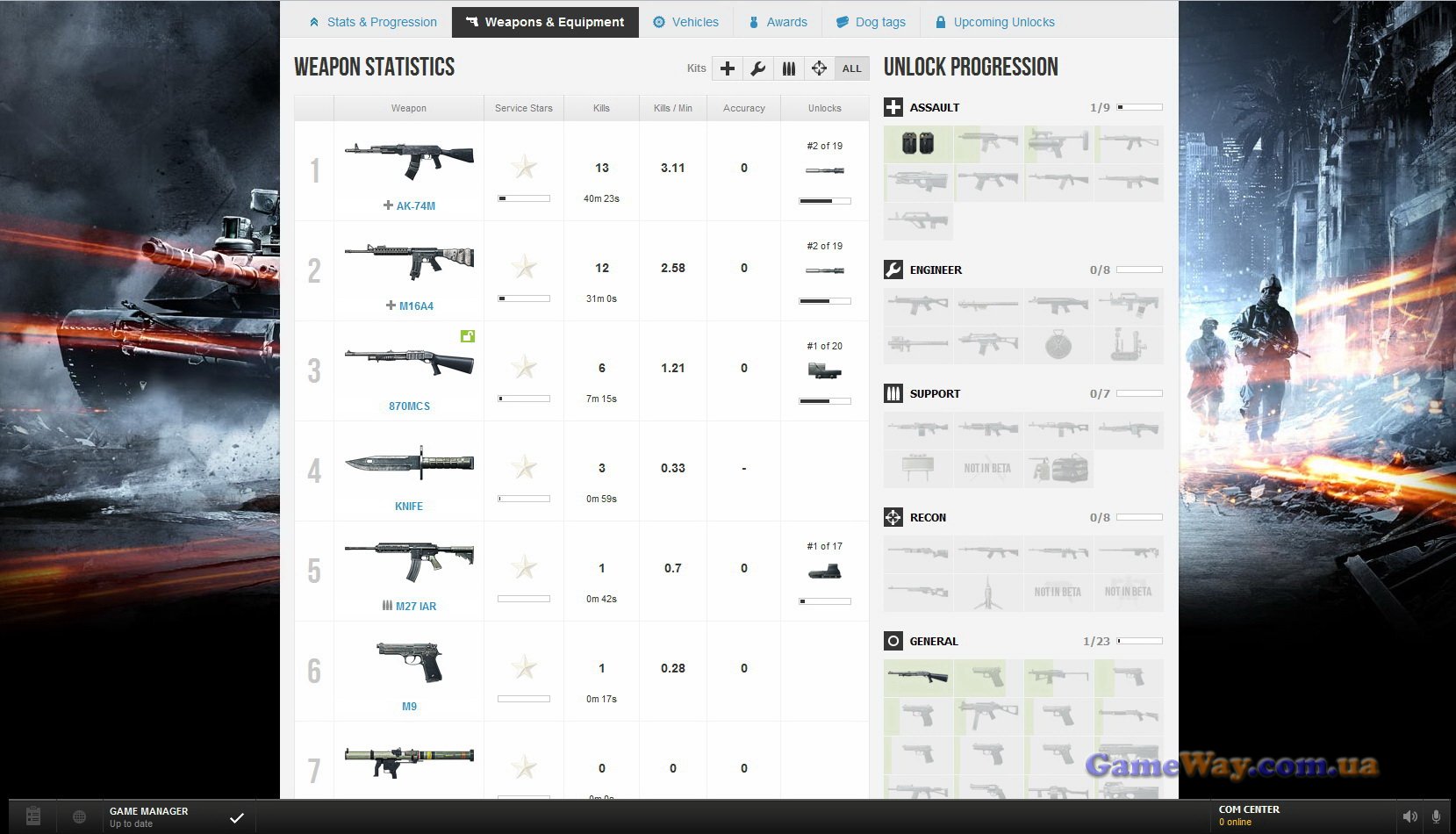The image size is (1456, 834).
Task: Open the Vehicles tab
Action: (x=685, y=22)
